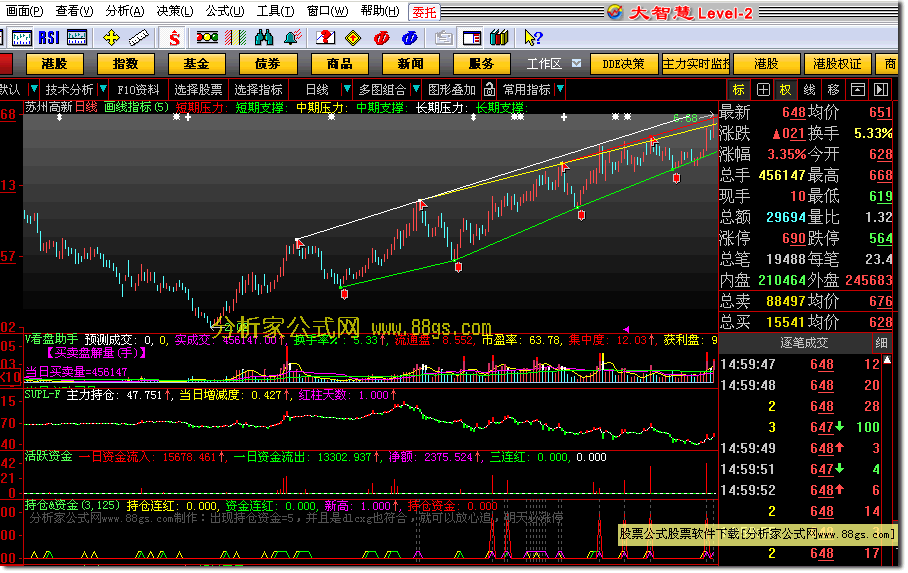Click the collapse panel up-arrow icon
Image resolution: width=908 pixels, height=573 pixels.
[858, 90]
